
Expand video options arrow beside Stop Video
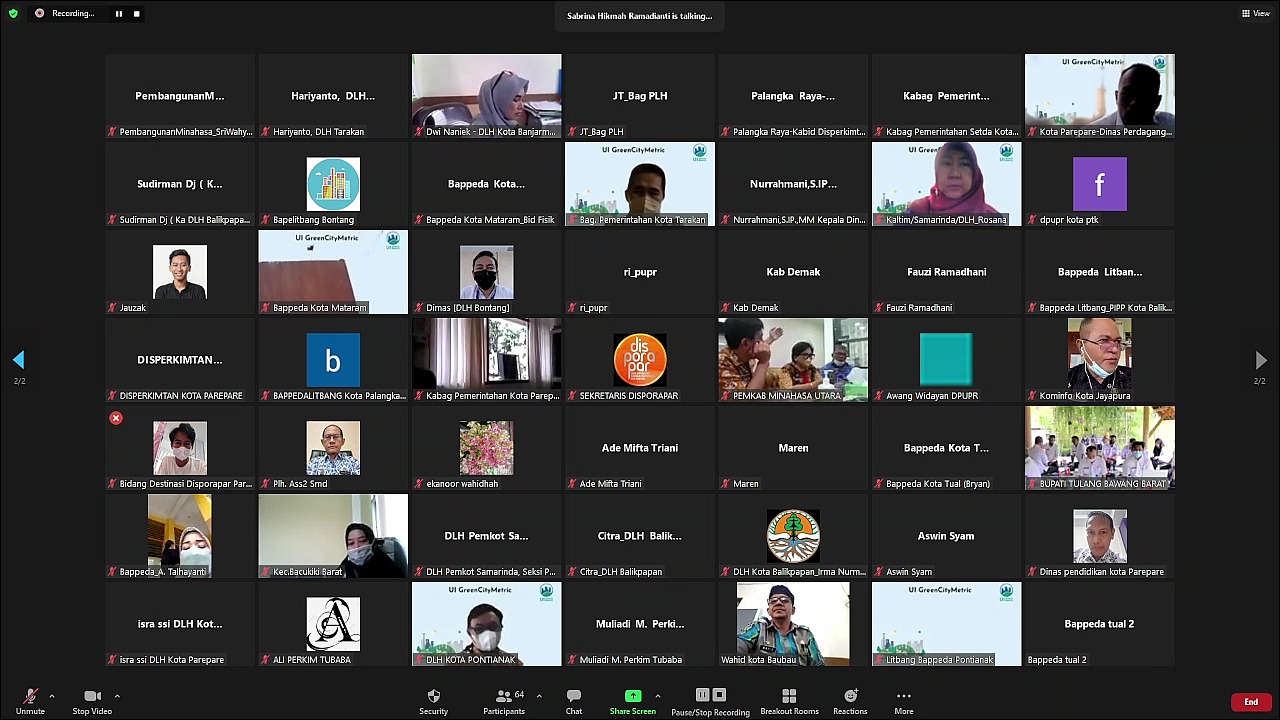click(x=117, y=696)
